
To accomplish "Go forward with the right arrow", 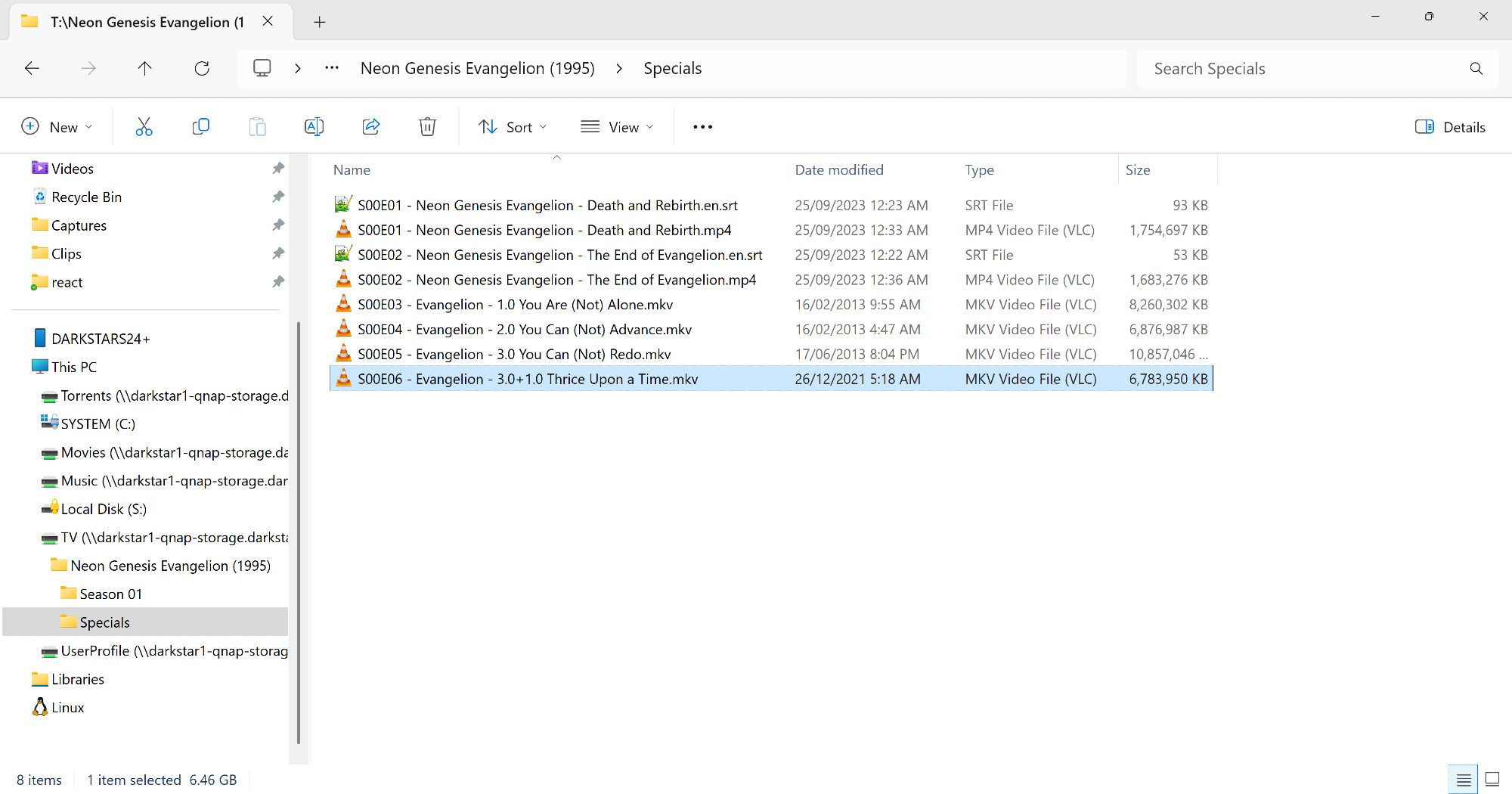I will pyautogui.click(x=88, y=68).
